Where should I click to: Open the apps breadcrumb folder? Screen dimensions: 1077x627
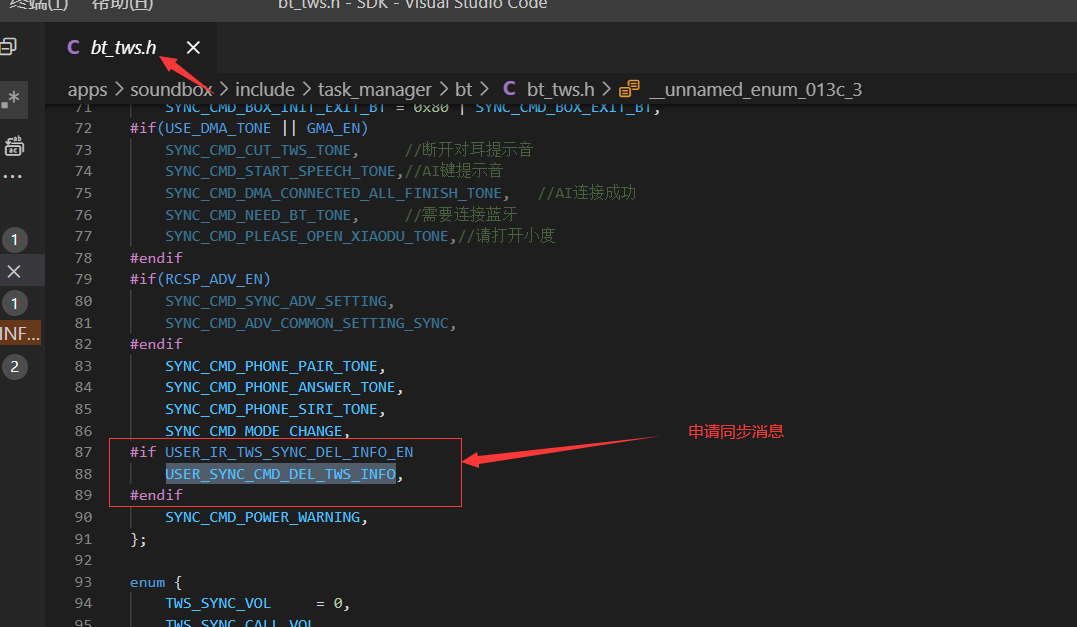[x=87, y=89]
